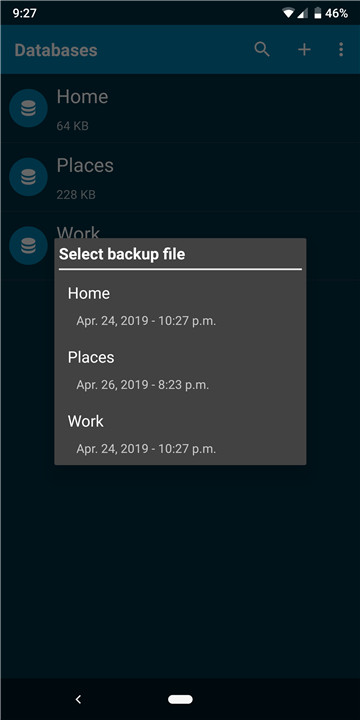Tap the 64 KB size label under Home
360x720 pixels.
pyautogui.click(x=73, y=126)
